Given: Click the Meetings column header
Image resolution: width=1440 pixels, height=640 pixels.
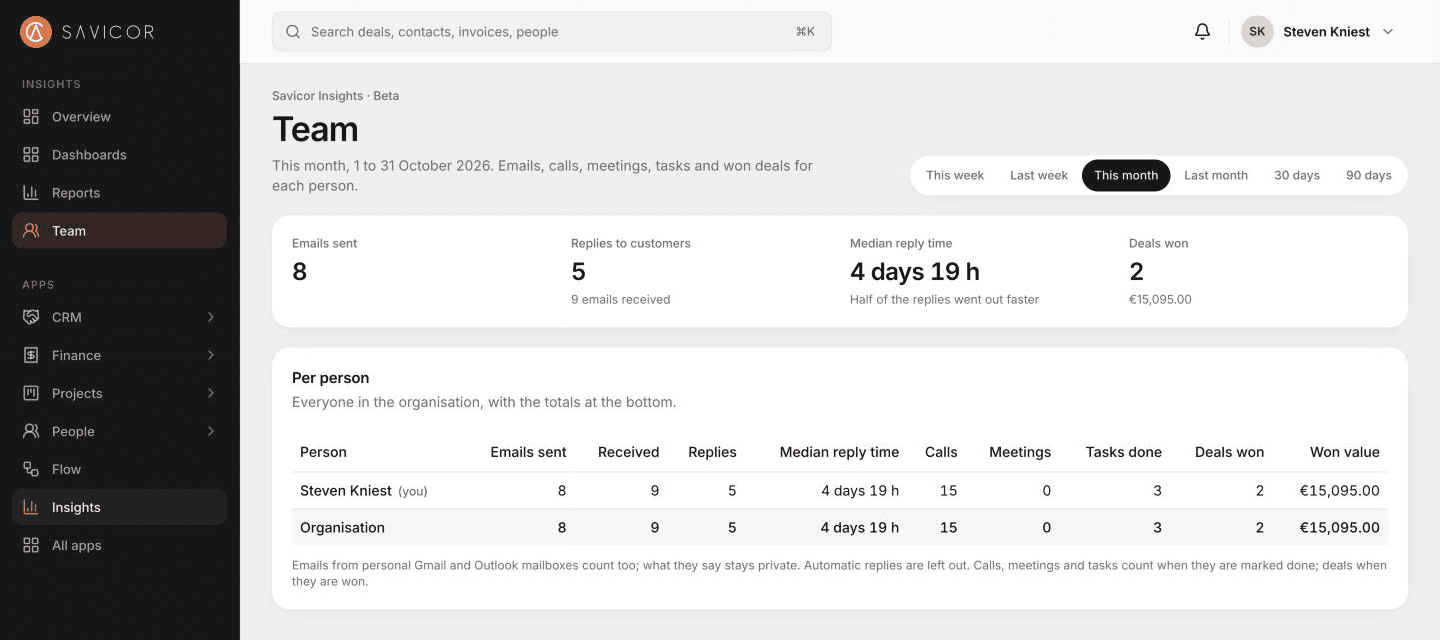Looking at the screenshot, I should (1020, 452).
